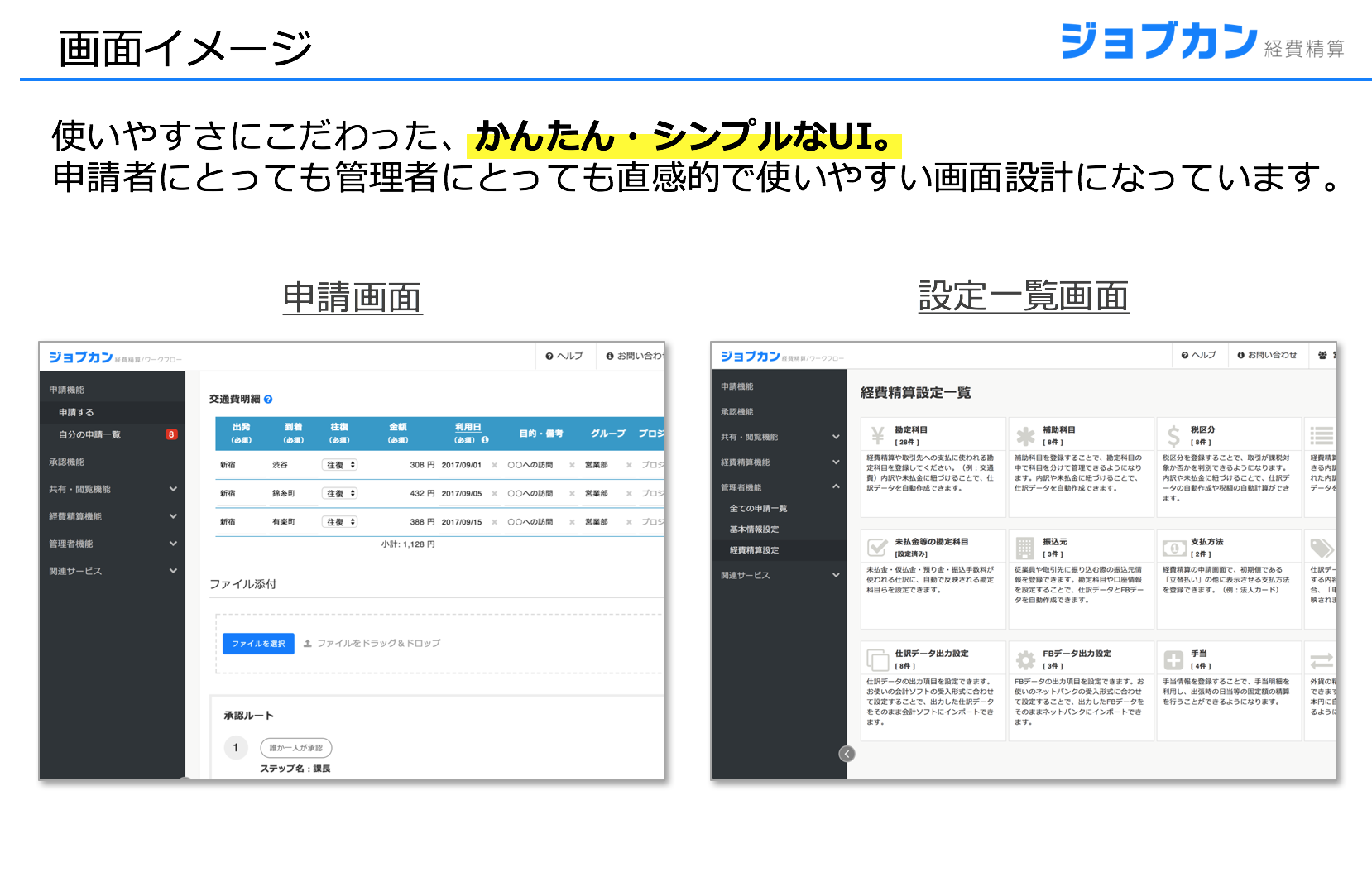
Task: Remove the 2017/09/01 date with its x
Action: pos(495,465)
